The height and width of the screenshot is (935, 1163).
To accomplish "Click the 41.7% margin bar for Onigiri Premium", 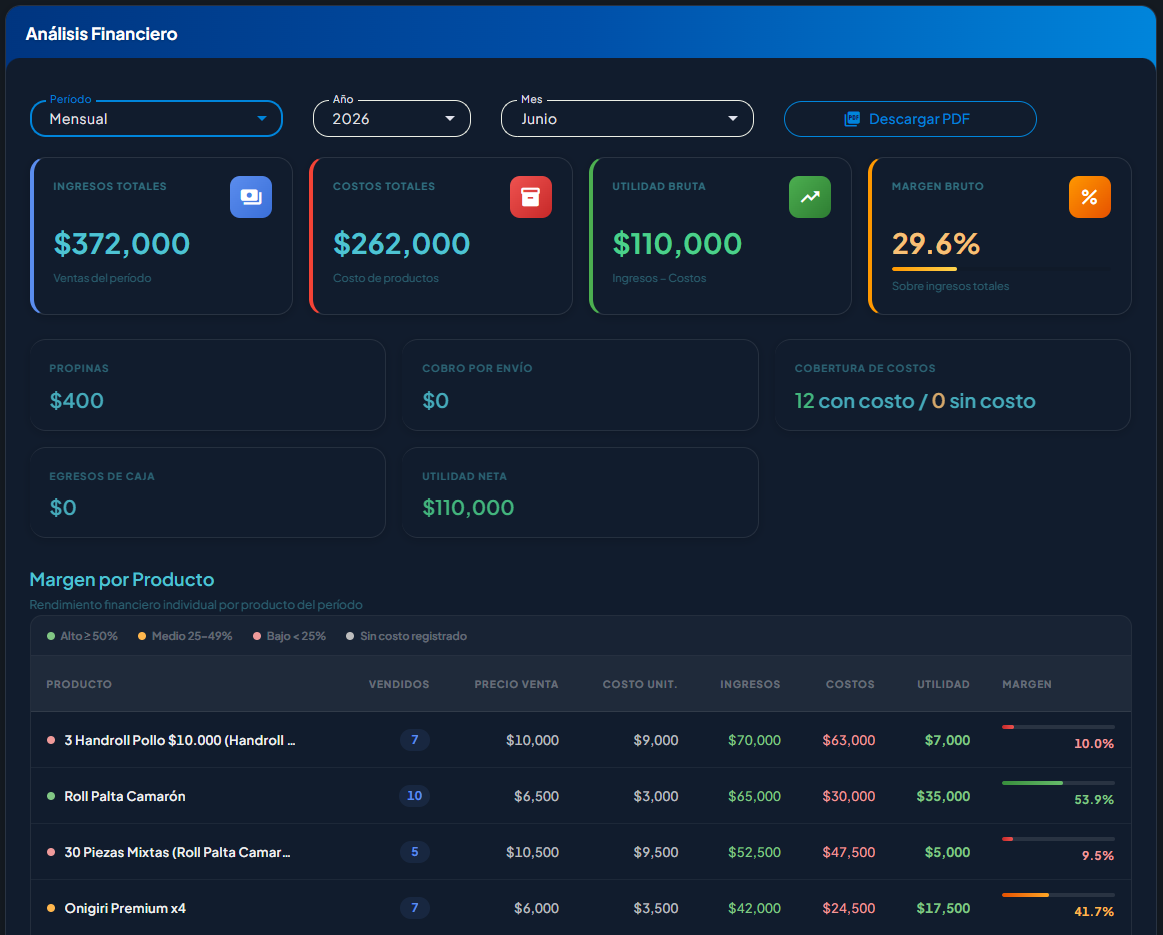I will point(1058,895).
